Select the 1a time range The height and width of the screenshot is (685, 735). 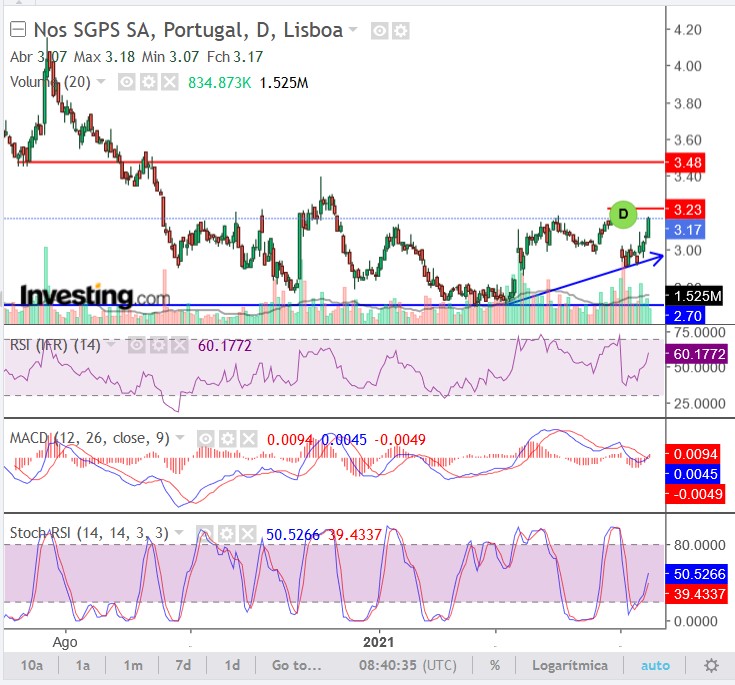82,665
